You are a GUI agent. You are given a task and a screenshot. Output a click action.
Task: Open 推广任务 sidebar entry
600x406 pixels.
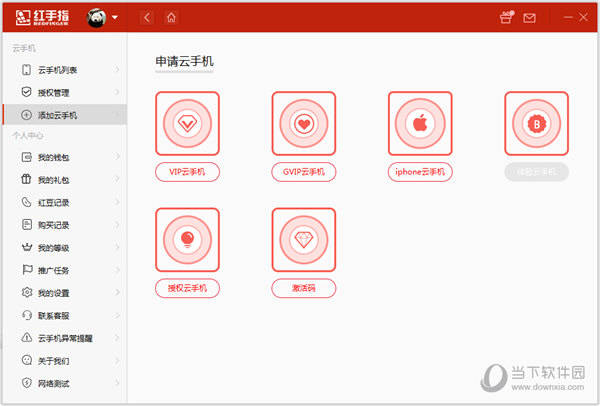(65, 270)
